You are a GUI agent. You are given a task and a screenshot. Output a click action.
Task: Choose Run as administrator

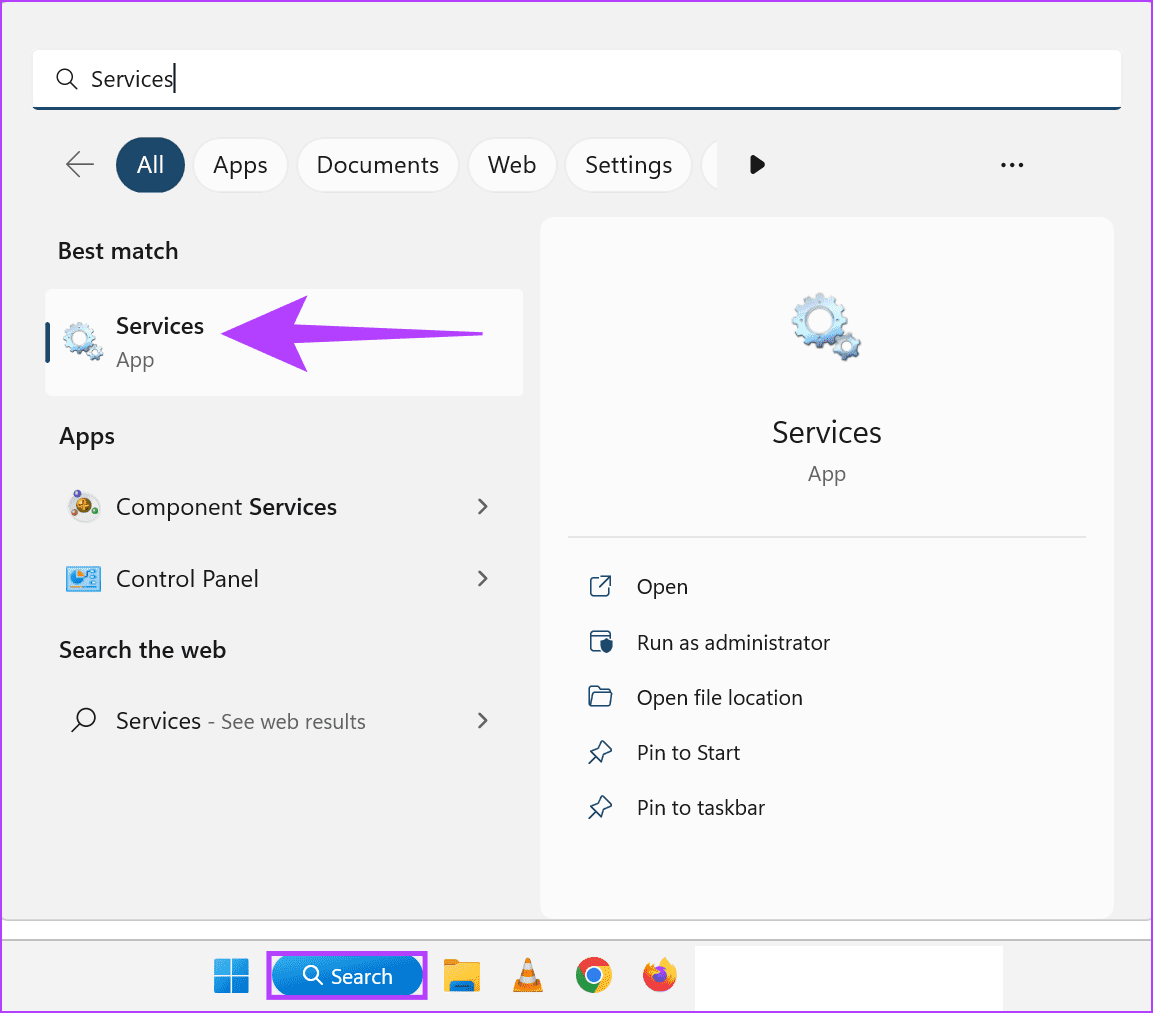[x=733, y=642]
